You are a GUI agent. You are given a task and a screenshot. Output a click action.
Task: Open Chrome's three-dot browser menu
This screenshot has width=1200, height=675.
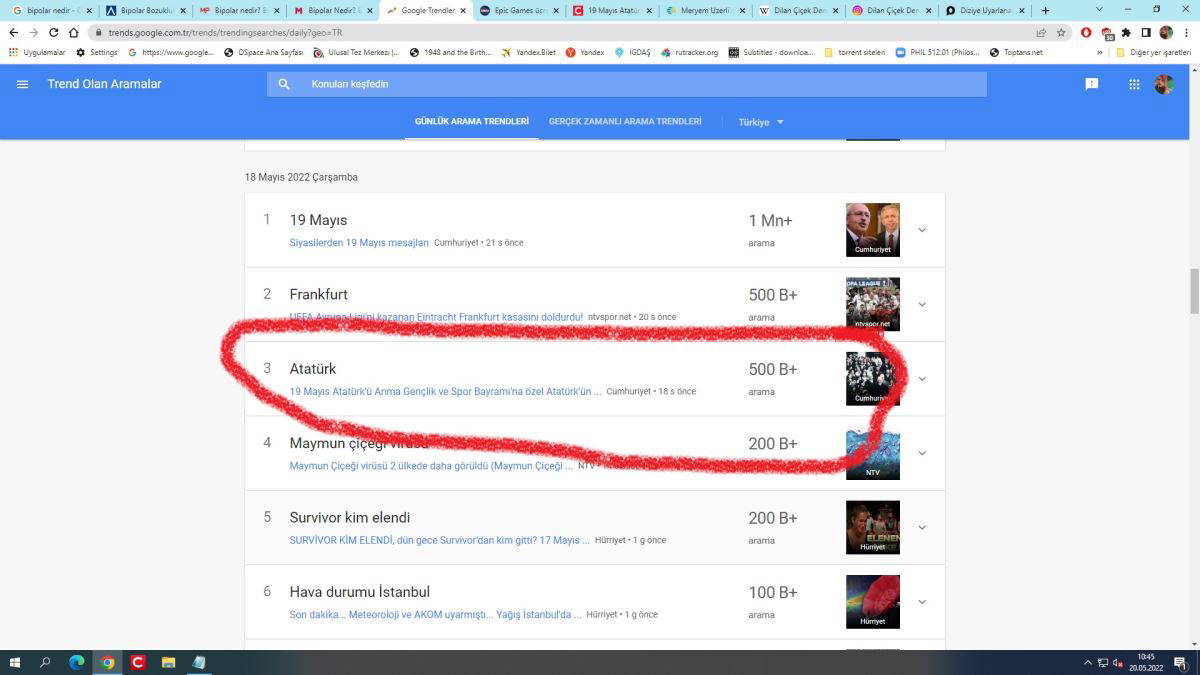pos(1186,32)
